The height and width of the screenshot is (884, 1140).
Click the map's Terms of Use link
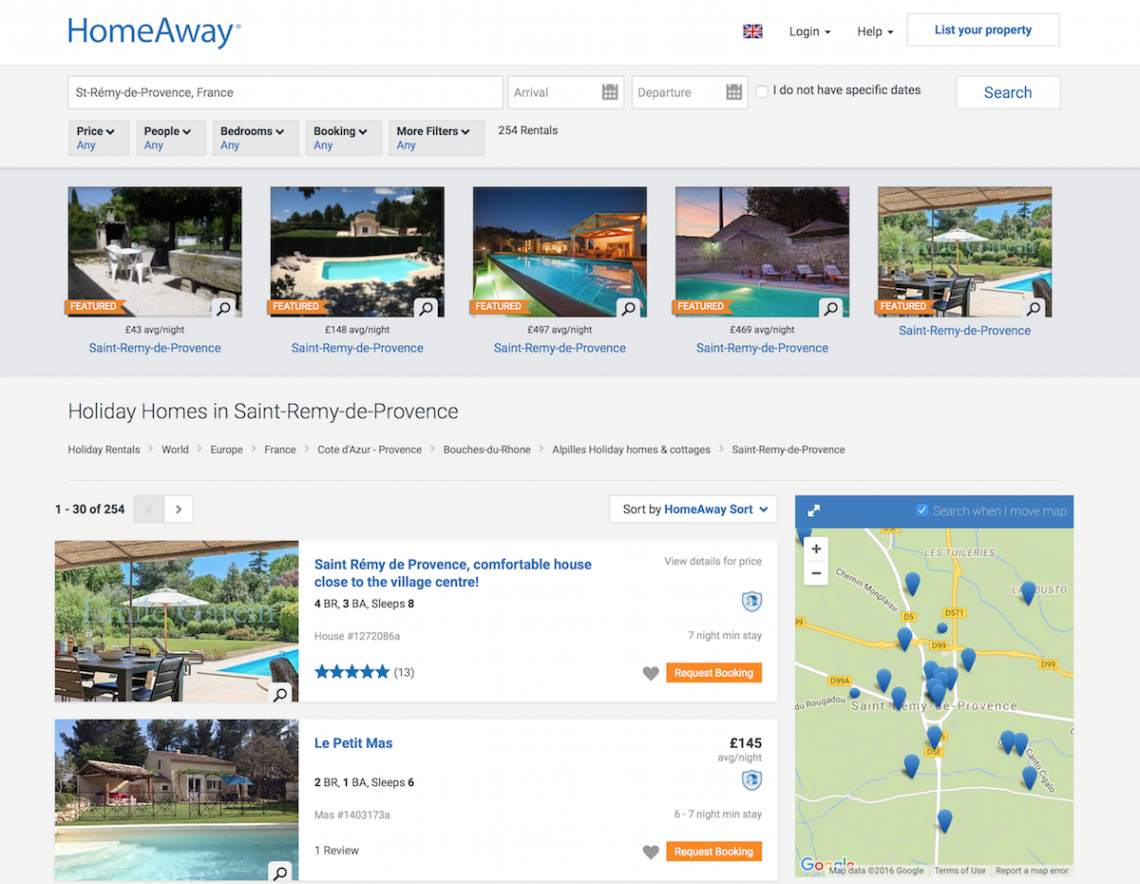960,870
